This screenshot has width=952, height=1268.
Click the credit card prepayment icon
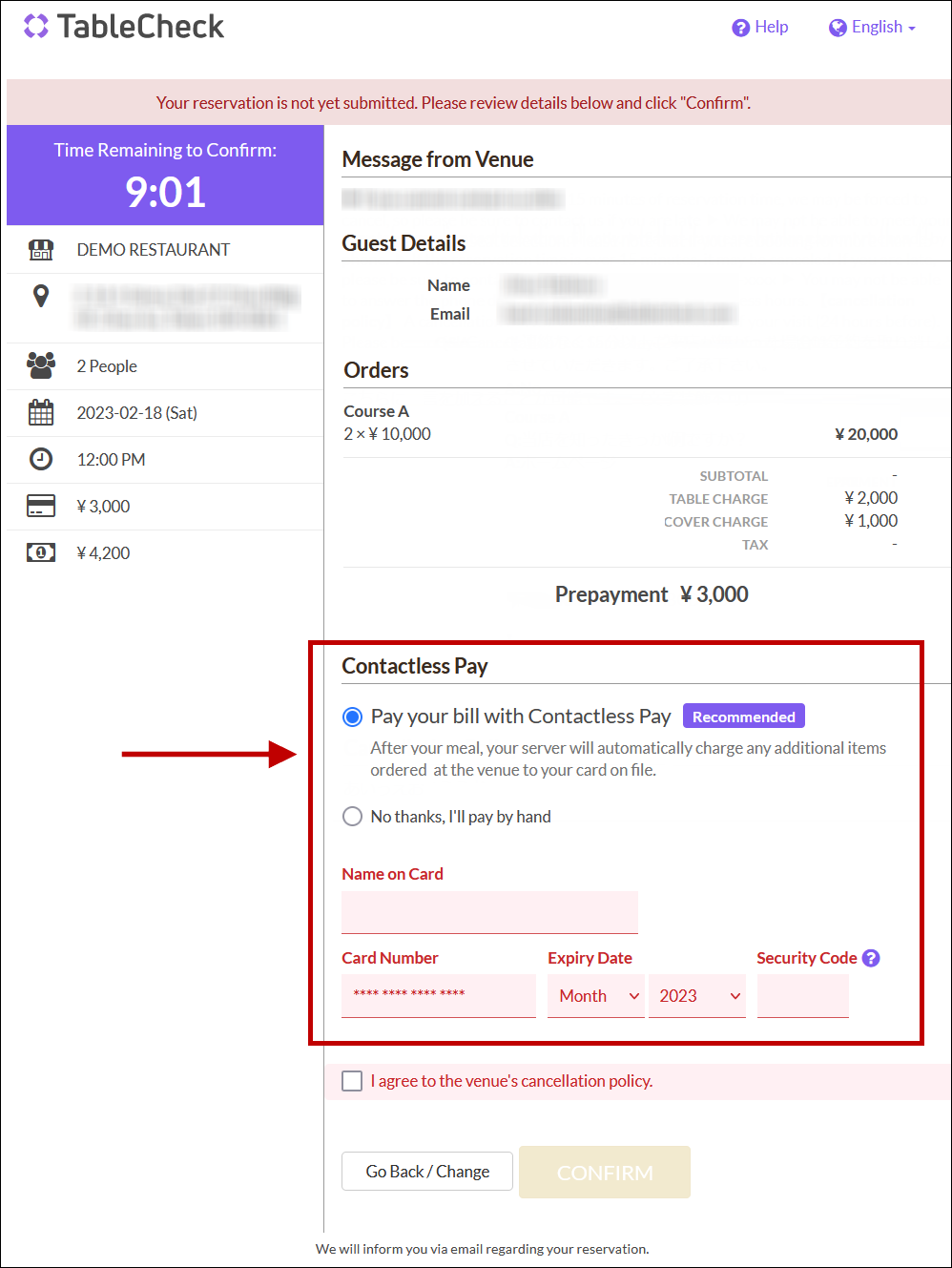coord(41,506)
